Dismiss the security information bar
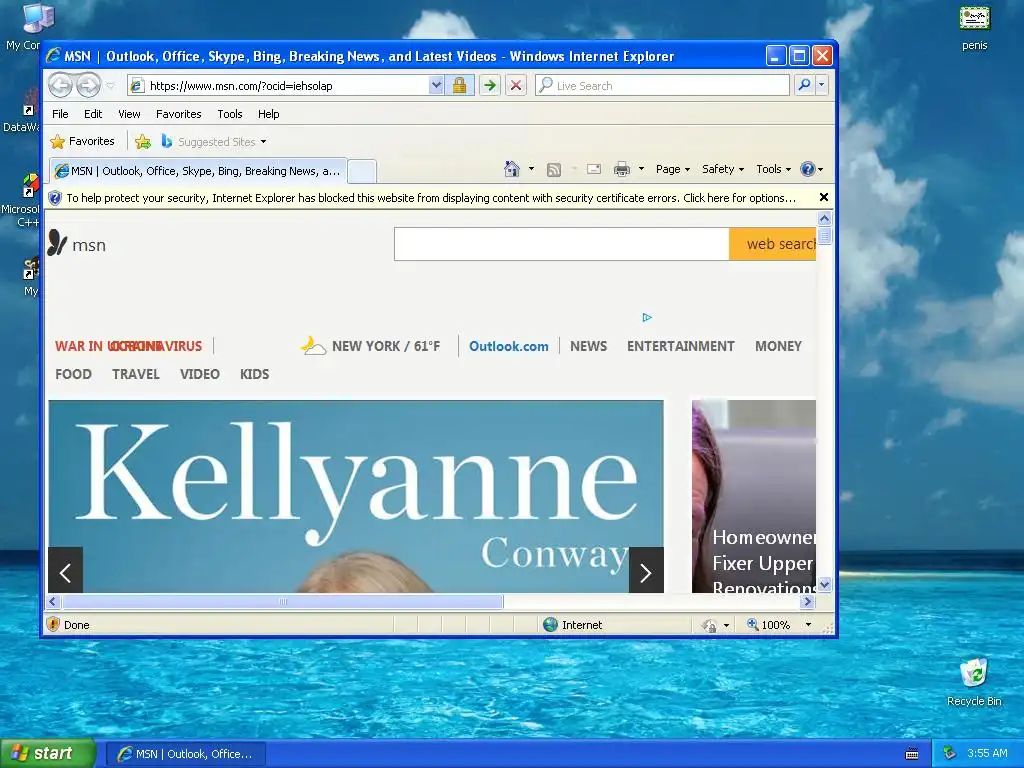 coord(824,197)
